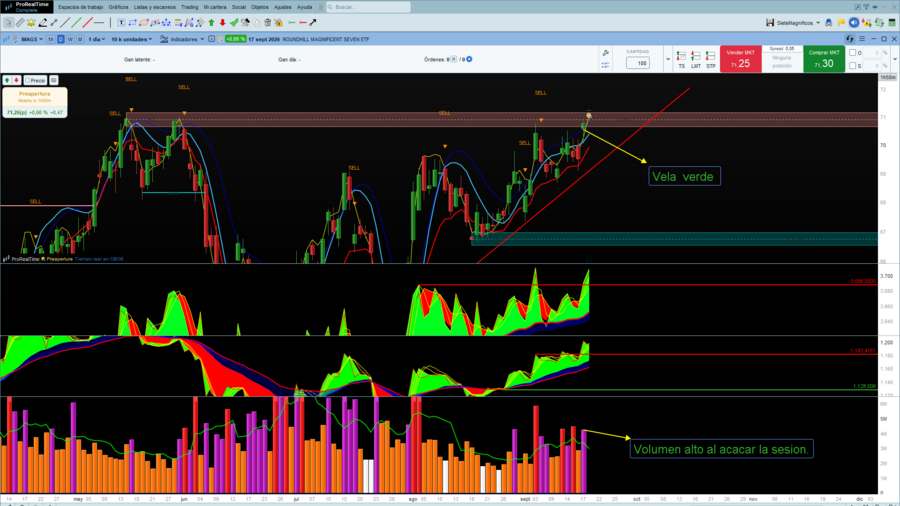The width and height of the screenshot is (900, 506).
Task: Open the 10 k unidades dropdown
Action: click(x=131, y=39)
